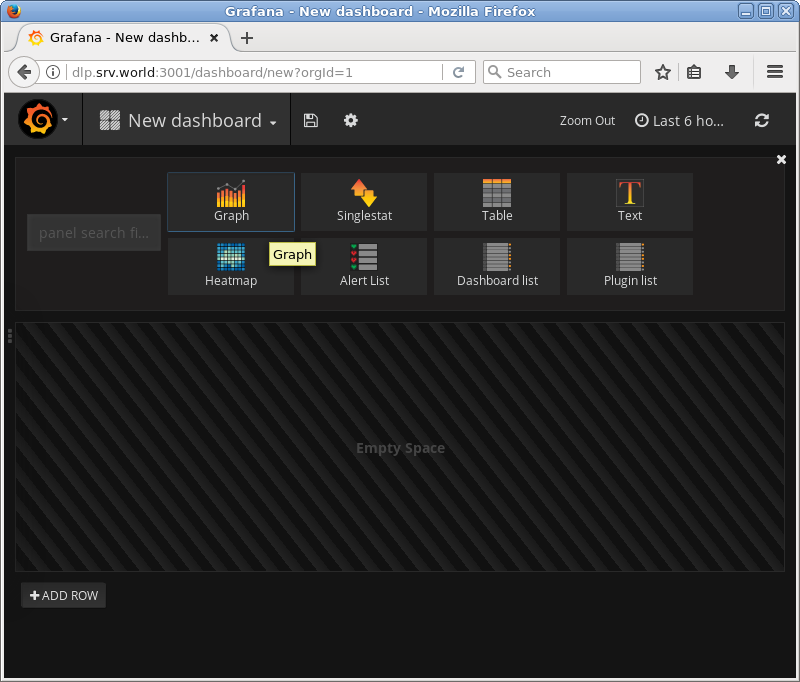The width and height of the screenshot is (800, 682).
Task: Go back to the previous page
Action: (x=24, y=72)
